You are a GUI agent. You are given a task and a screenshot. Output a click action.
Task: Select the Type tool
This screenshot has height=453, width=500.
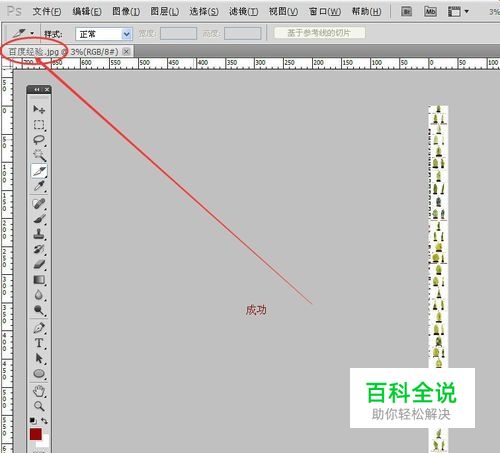tap(39, 343)
